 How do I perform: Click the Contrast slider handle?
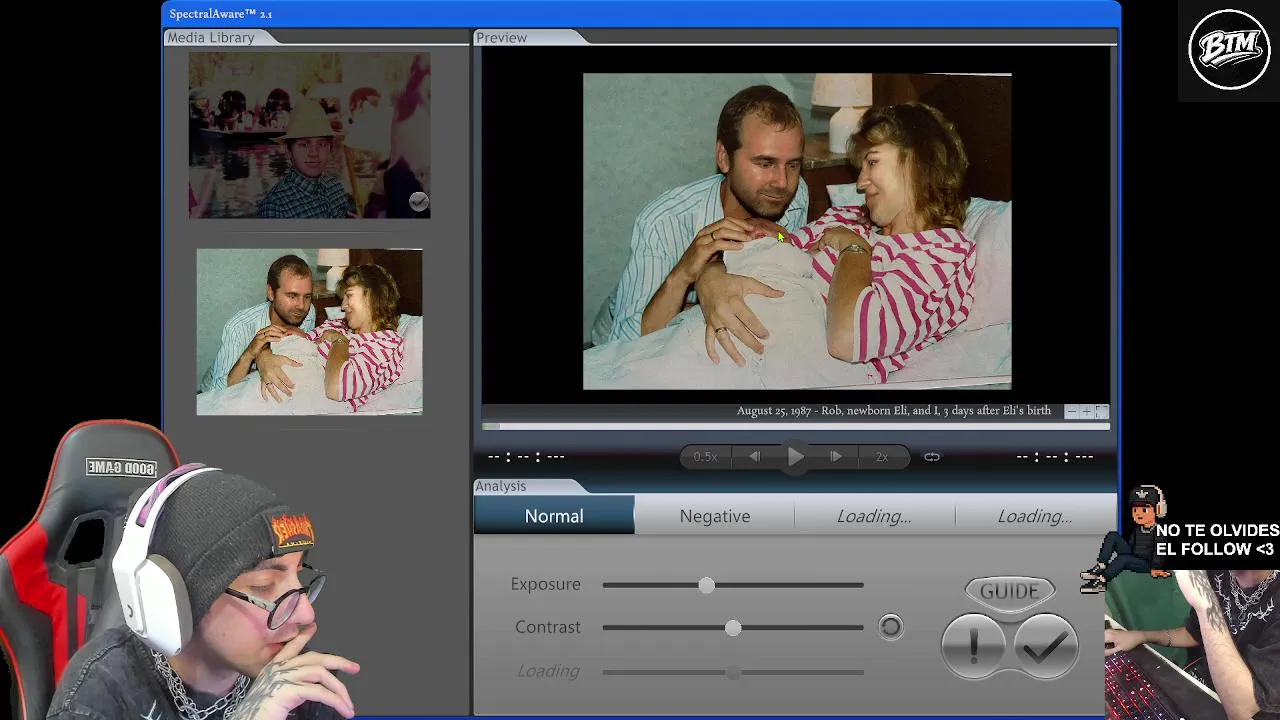pos(733,627)
